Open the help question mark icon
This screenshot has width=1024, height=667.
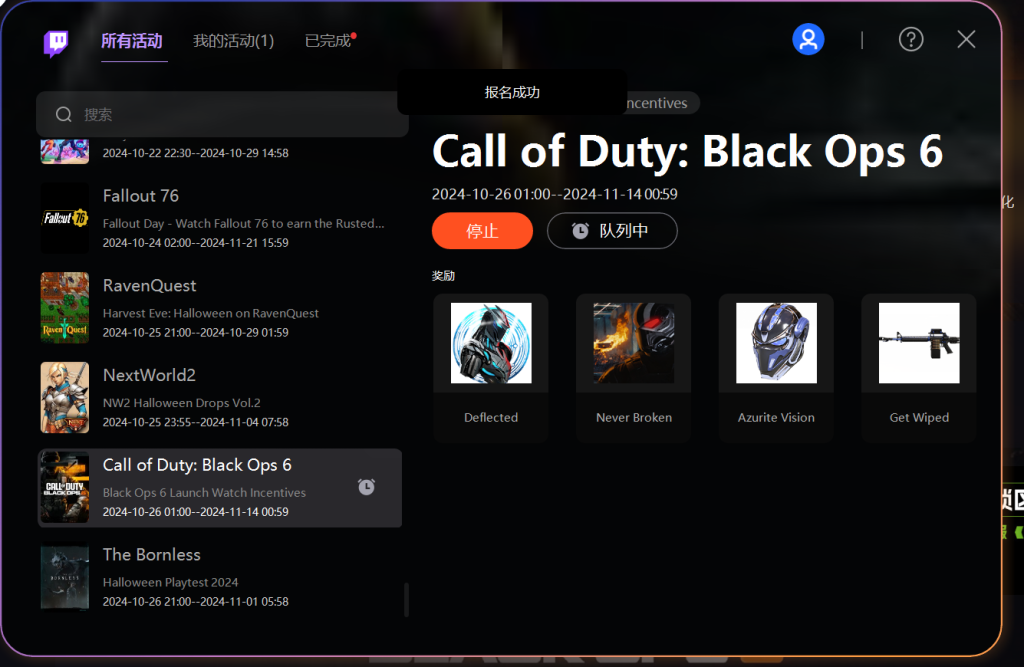(x=910, y=40)
